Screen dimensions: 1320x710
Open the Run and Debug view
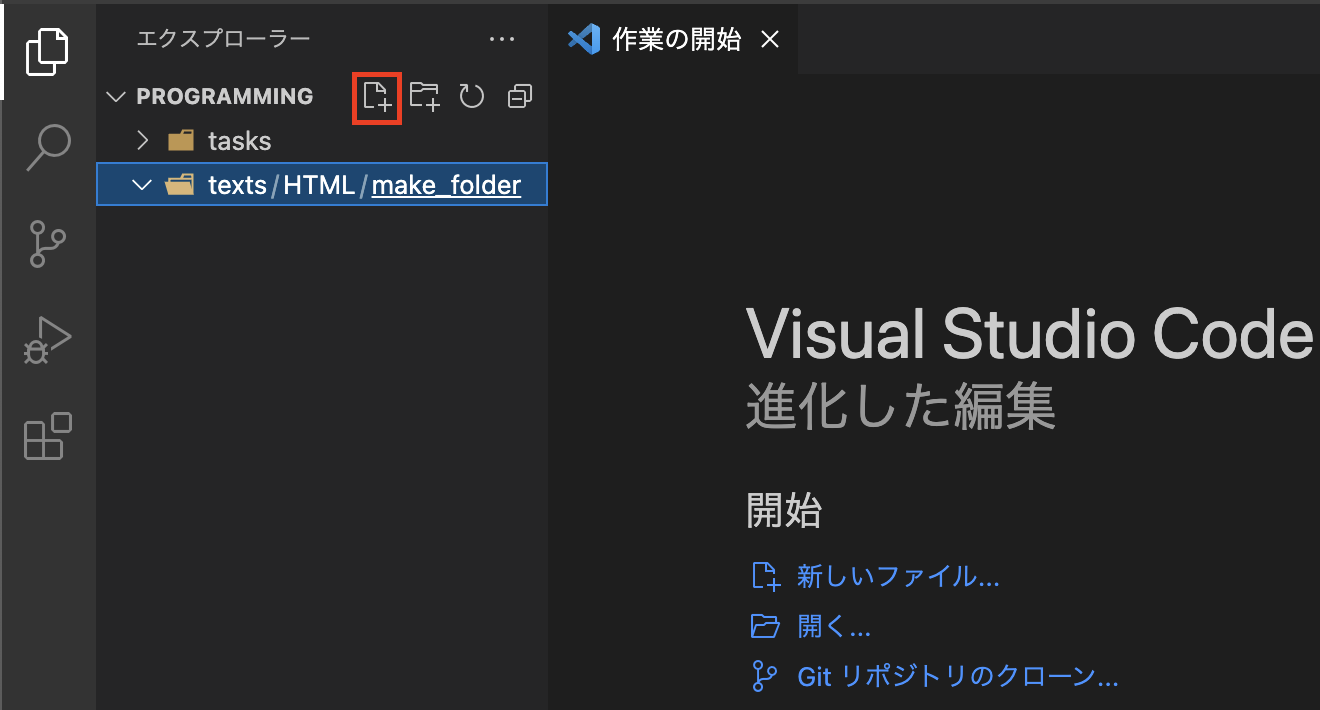coord(48,340)
